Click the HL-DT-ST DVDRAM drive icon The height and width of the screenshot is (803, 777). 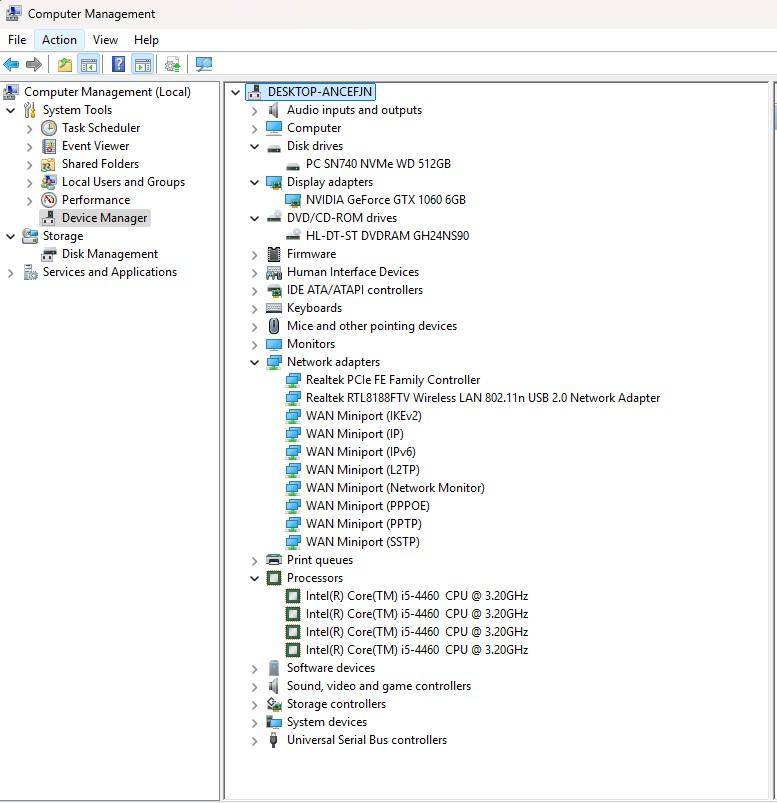(293, 236)
